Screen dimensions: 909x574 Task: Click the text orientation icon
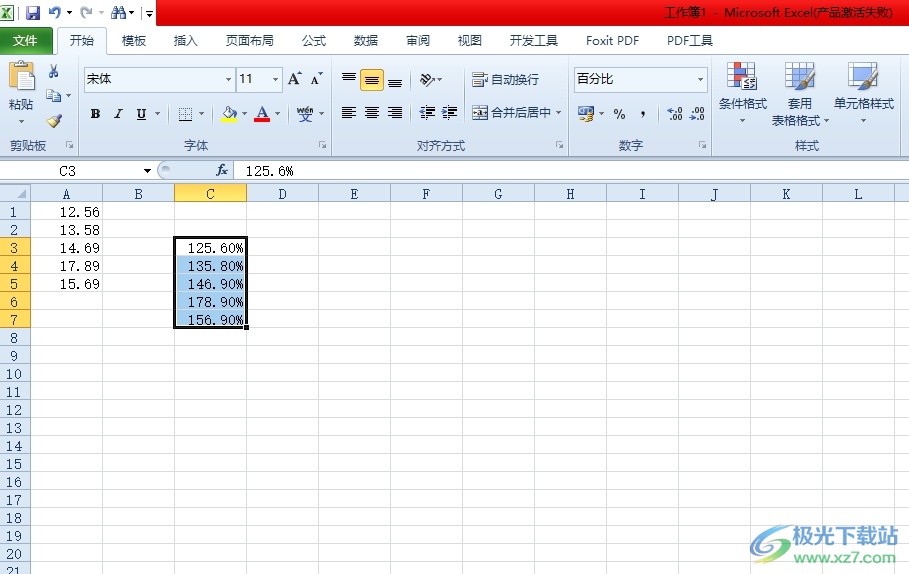click(428, 79)
